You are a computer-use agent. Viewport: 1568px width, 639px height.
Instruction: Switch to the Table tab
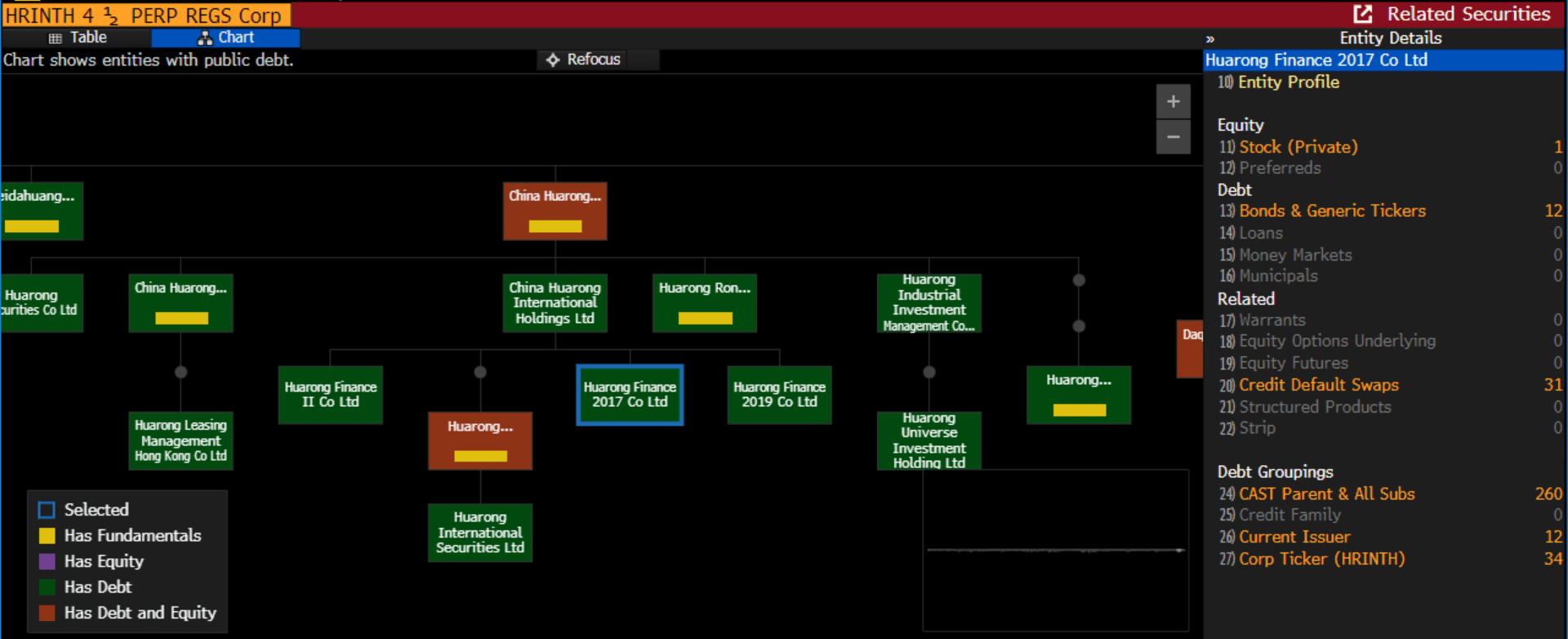pos(77,38)
